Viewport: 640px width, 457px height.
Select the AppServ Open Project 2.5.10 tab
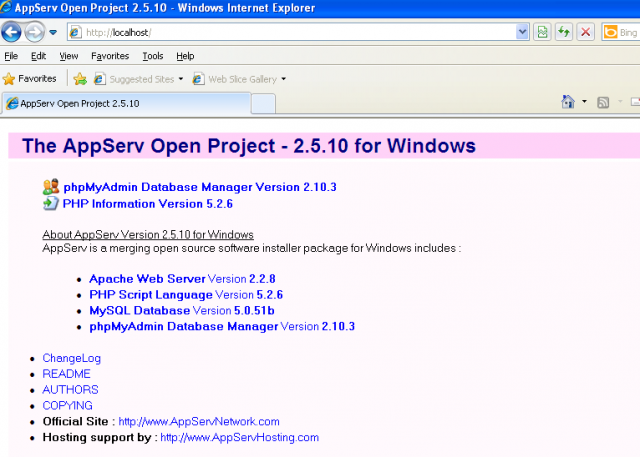[127, 104]
